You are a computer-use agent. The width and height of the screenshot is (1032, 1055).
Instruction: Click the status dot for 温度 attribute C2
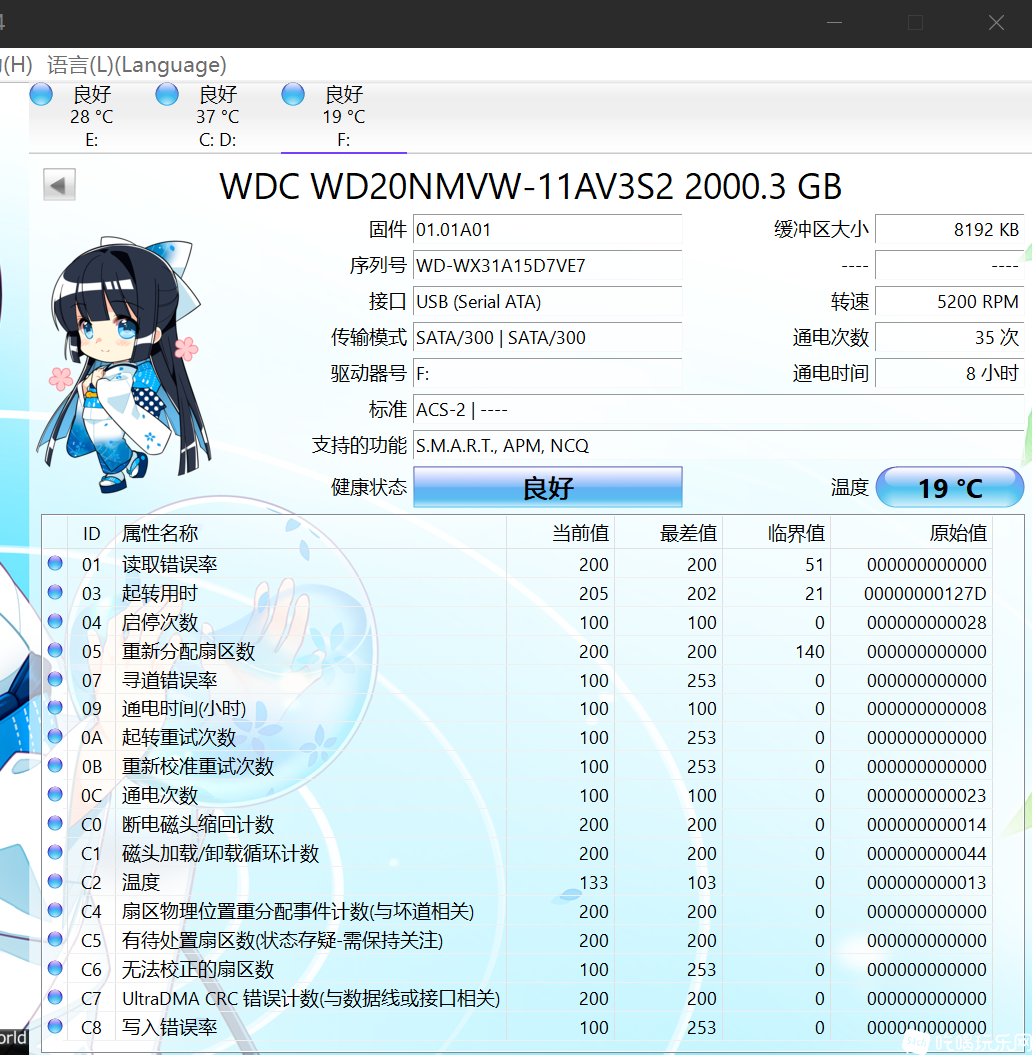[55, 881]
